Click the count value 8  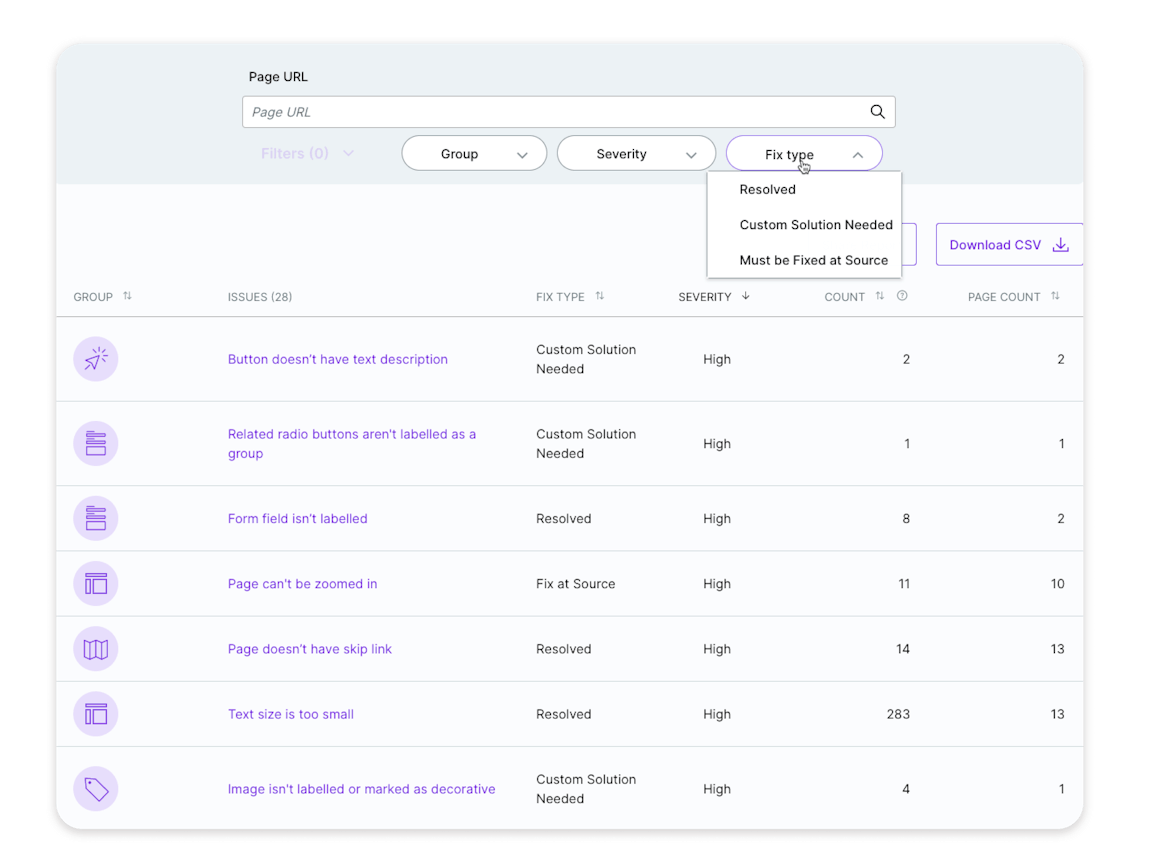906,518
